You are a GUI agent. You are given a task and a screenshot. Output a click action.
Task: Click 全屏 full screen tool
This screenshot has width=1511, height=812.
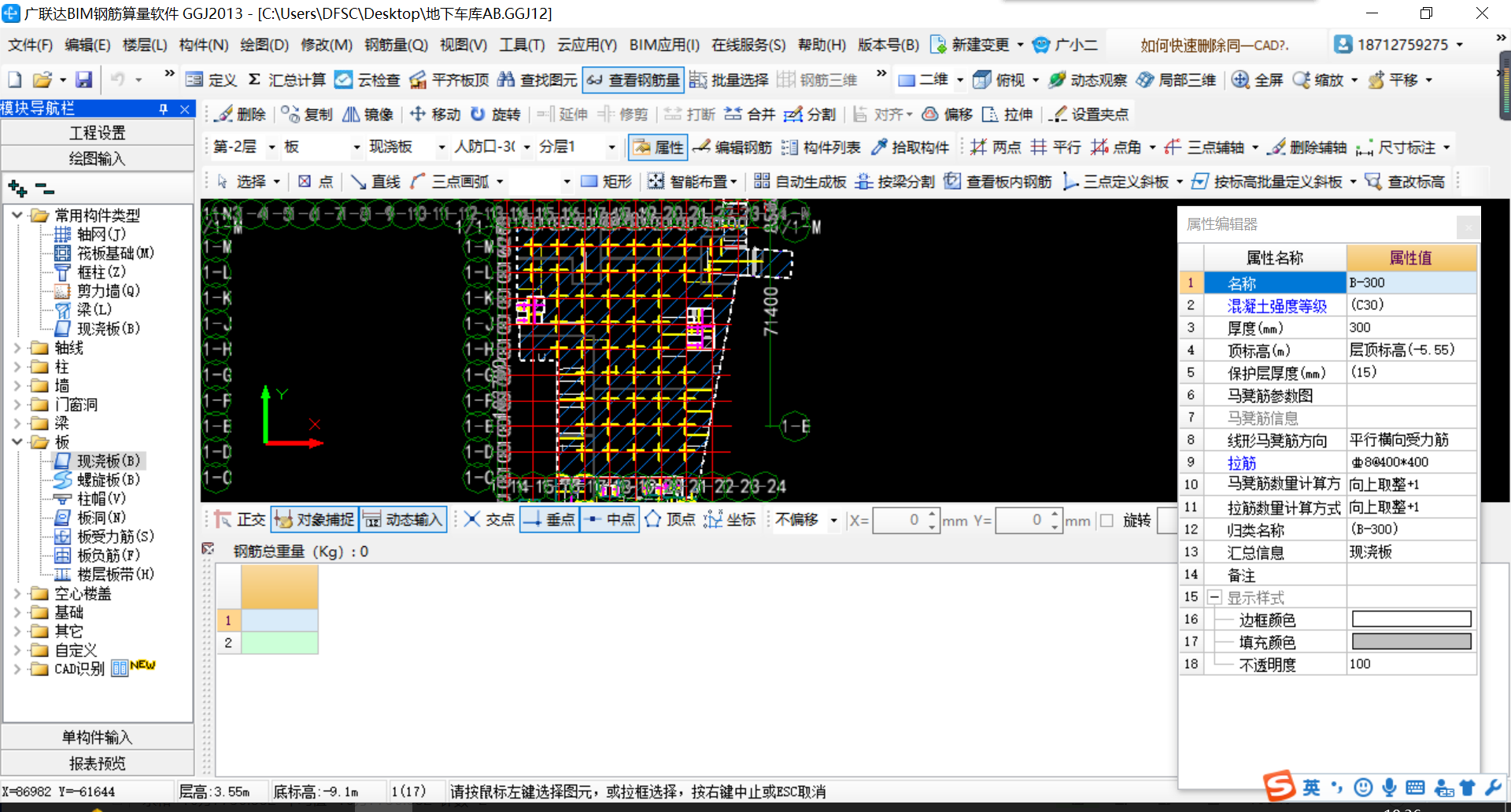1258,79
